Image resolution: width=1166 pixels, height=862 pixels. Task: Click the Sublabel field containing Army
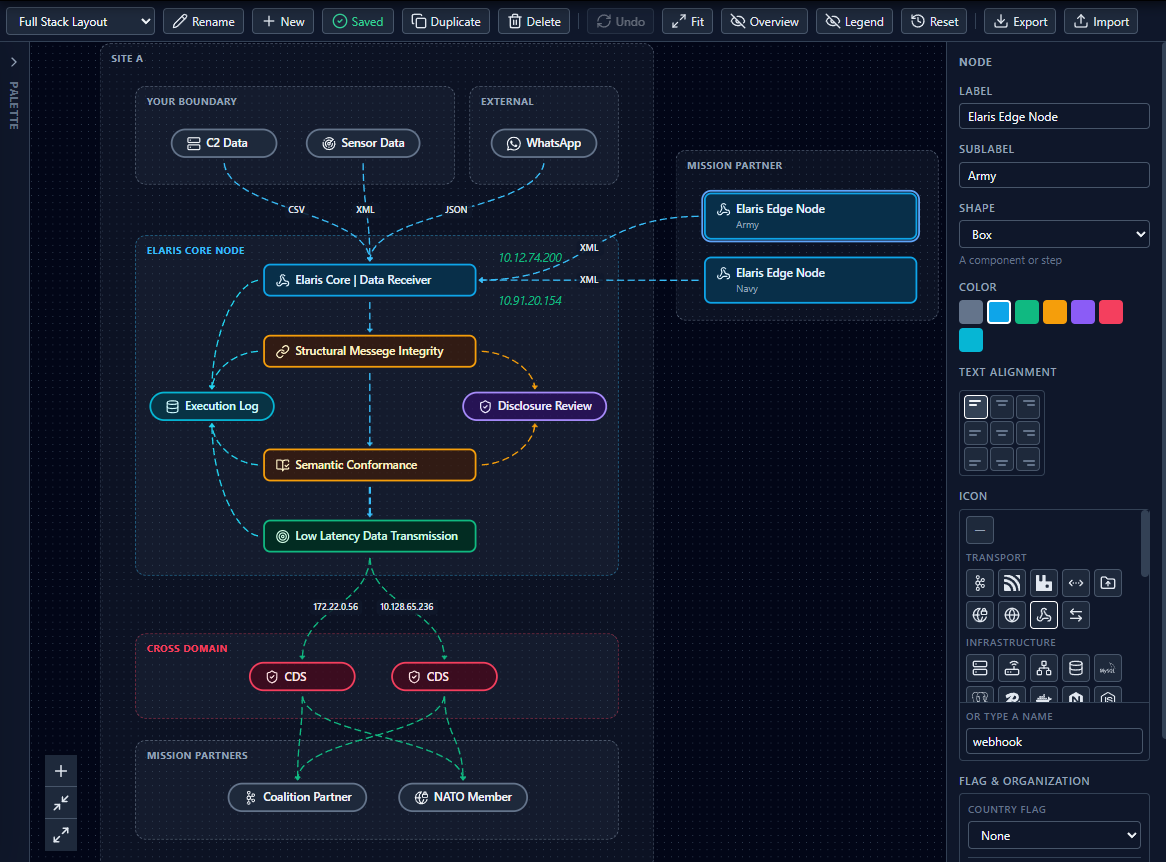[x=1054, y=176]
